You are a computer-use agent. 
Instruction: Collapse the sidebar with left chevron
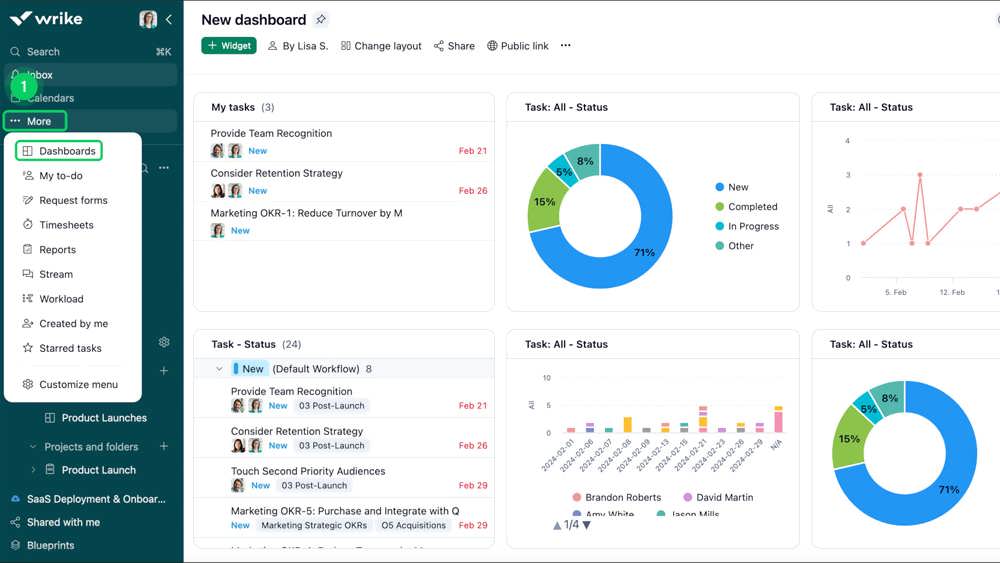coord(169,19)
